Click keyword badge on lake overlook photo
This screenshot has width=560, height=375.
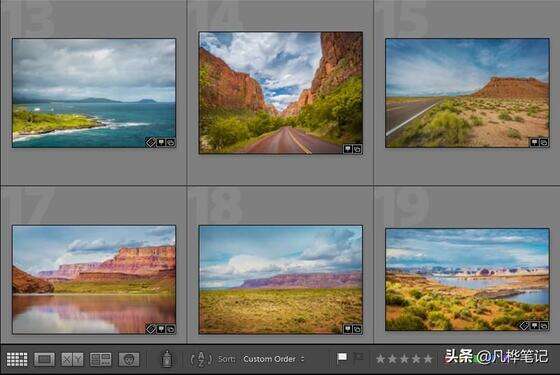(524, 326)
